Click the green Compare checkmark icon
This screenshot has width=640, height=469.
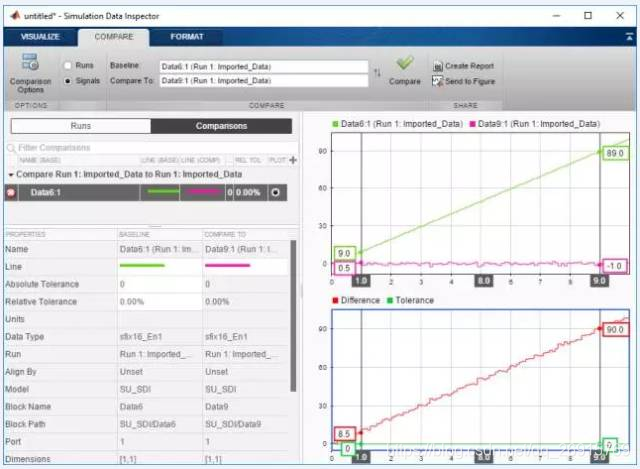[x=404, y=65]
